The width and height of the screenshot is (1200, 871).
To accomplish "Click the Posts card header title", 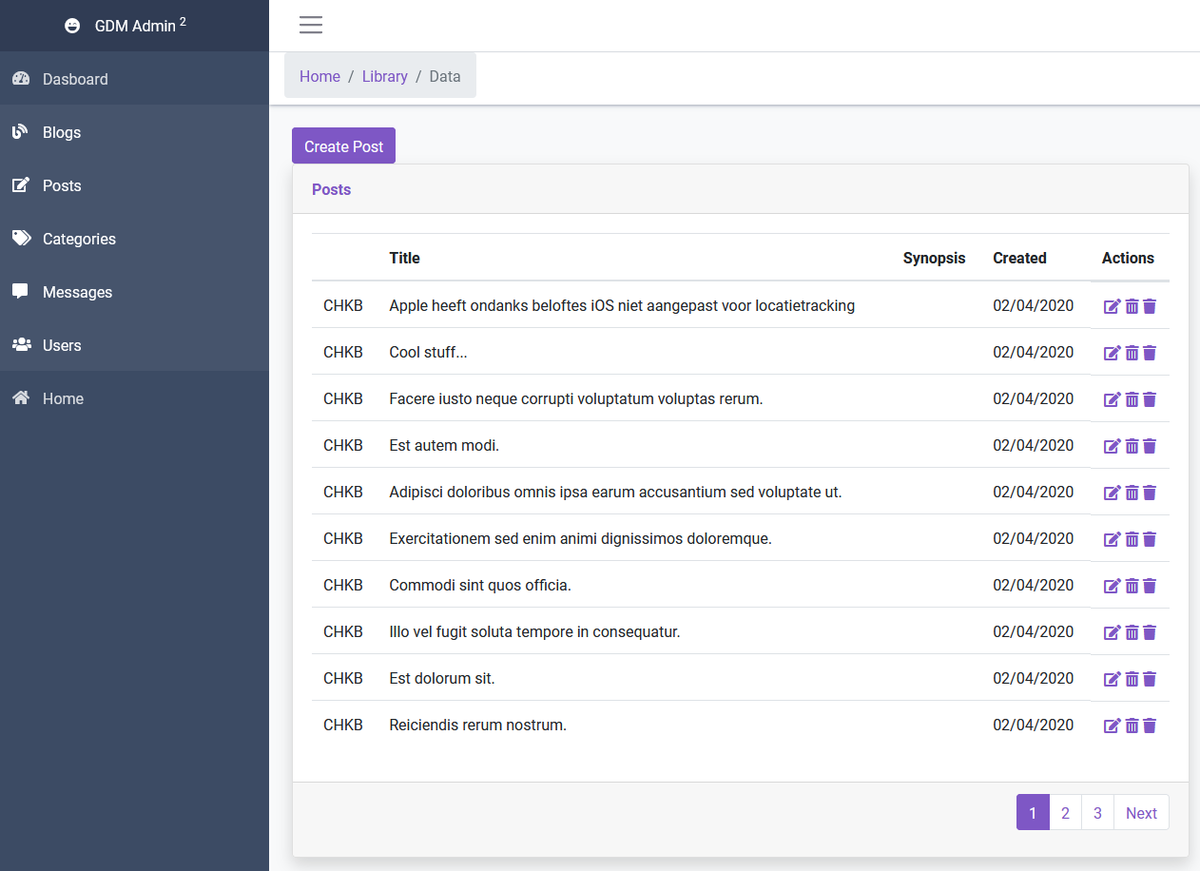I will [x=331, y=189].
